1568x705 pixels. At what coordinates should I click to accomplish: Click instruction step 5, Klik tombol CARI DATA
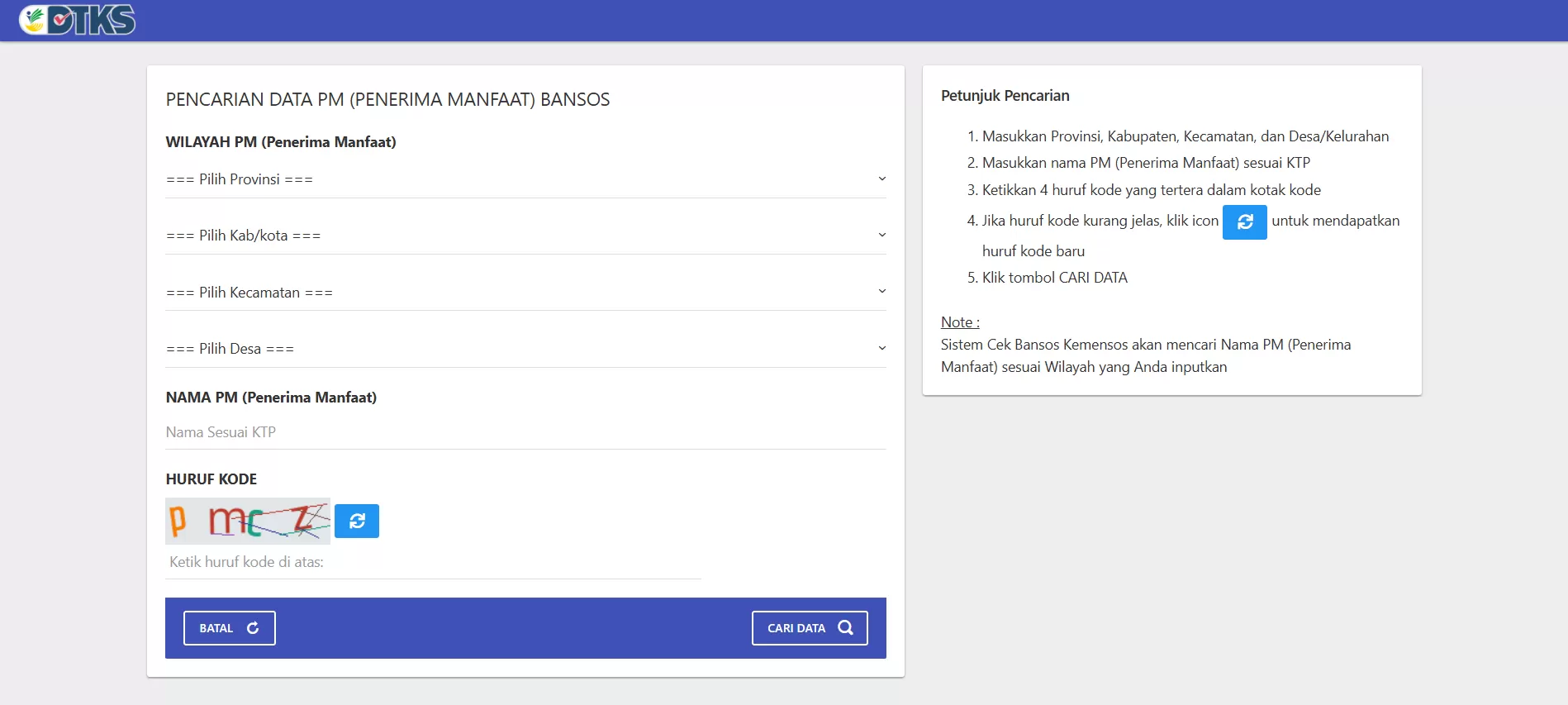click(x=1054, y=278)
